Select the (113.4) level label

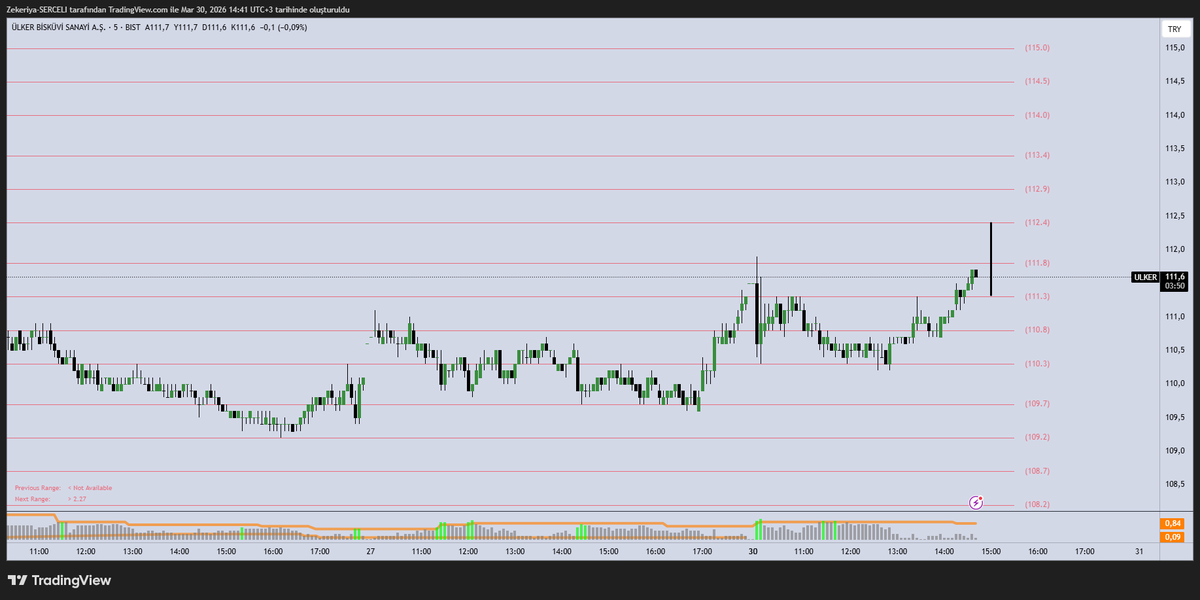(x=1037, y=155)
